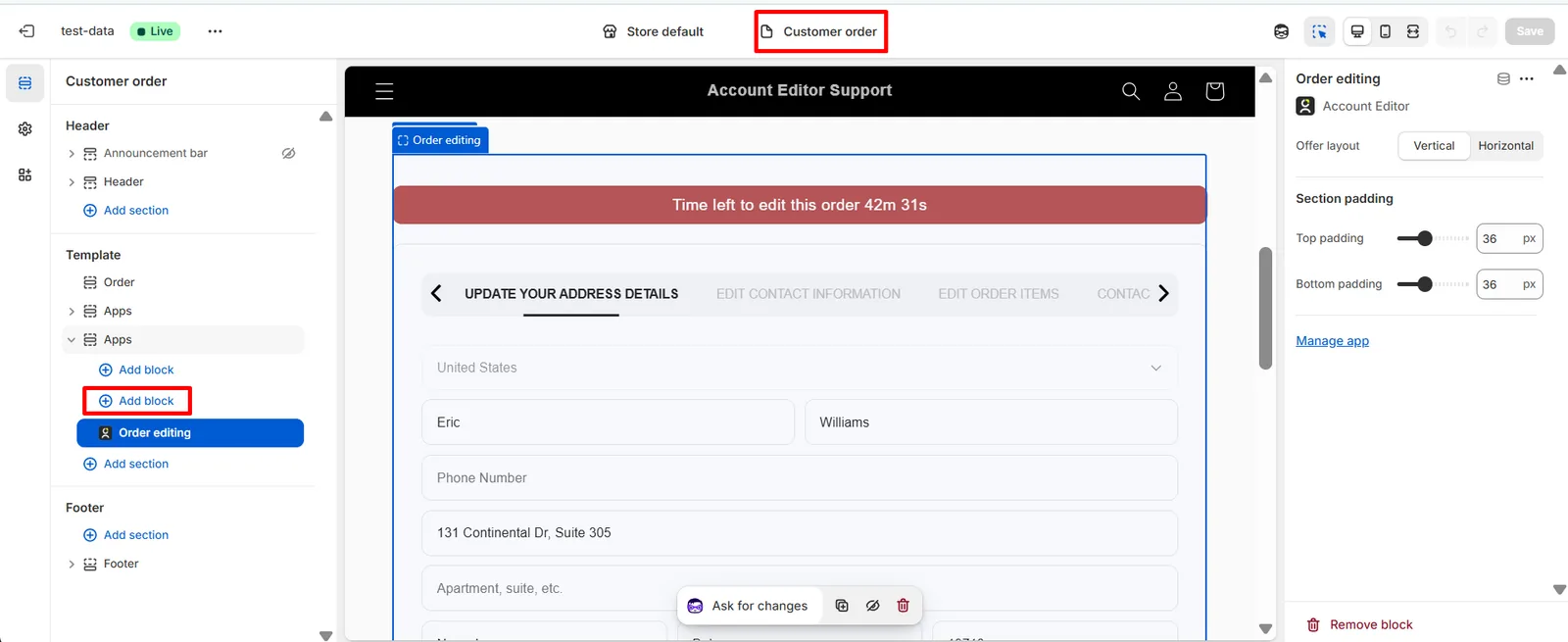Click the Account Editor app icon
Viewport: 1568px width, 642px height.
click(x=1305, y=106)
